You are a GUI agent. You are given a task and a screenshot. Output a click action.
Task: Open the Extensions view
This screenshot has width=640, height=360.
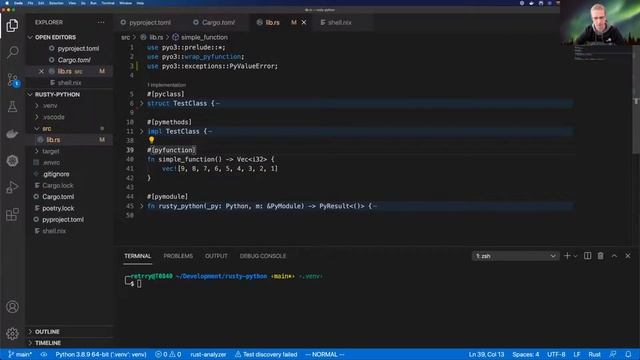coord(12,214)
